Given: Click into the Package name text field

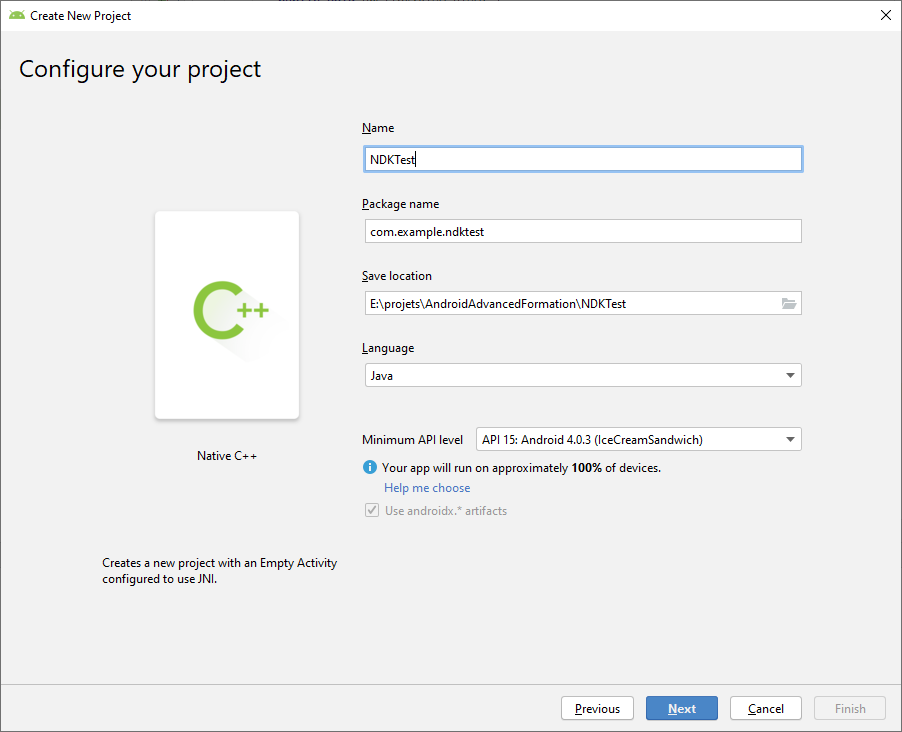Looking at the screenshot, I should [x=581, y=231].
